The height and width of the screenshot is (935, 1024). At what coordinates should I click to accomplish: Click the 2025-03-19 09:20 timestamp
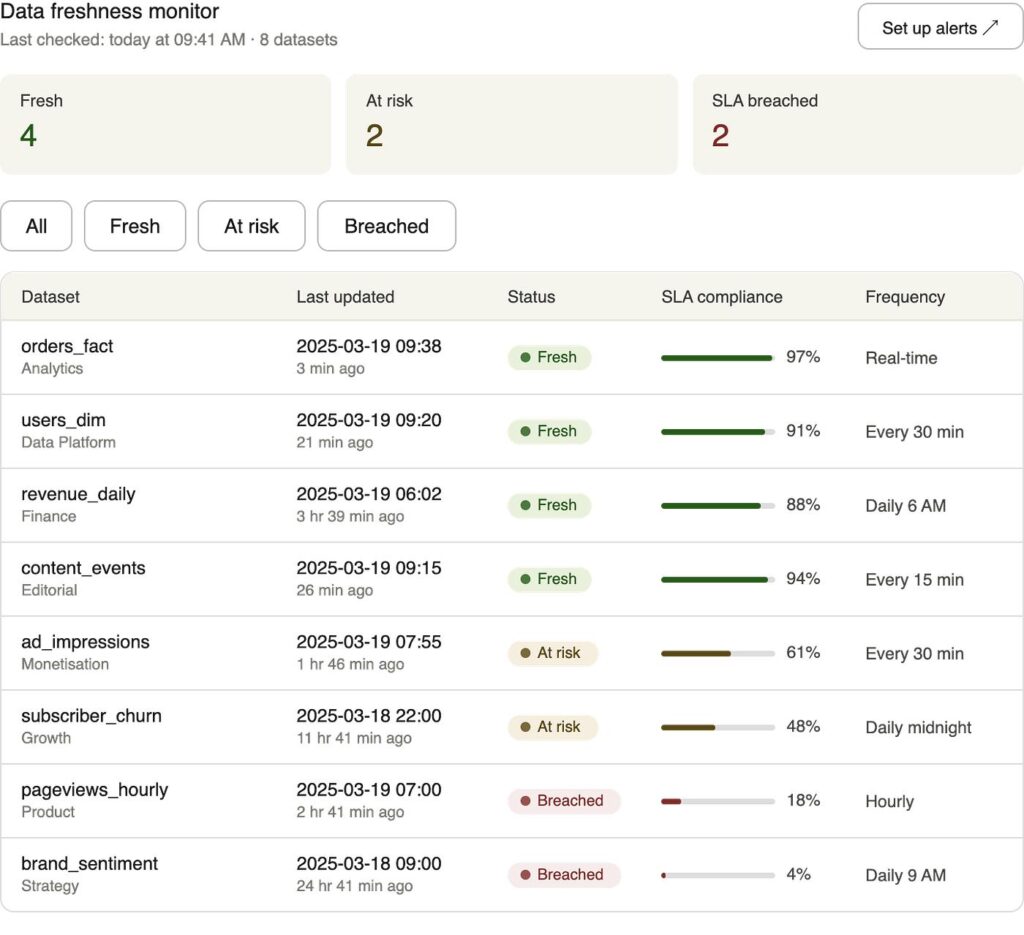click(369, 420)
